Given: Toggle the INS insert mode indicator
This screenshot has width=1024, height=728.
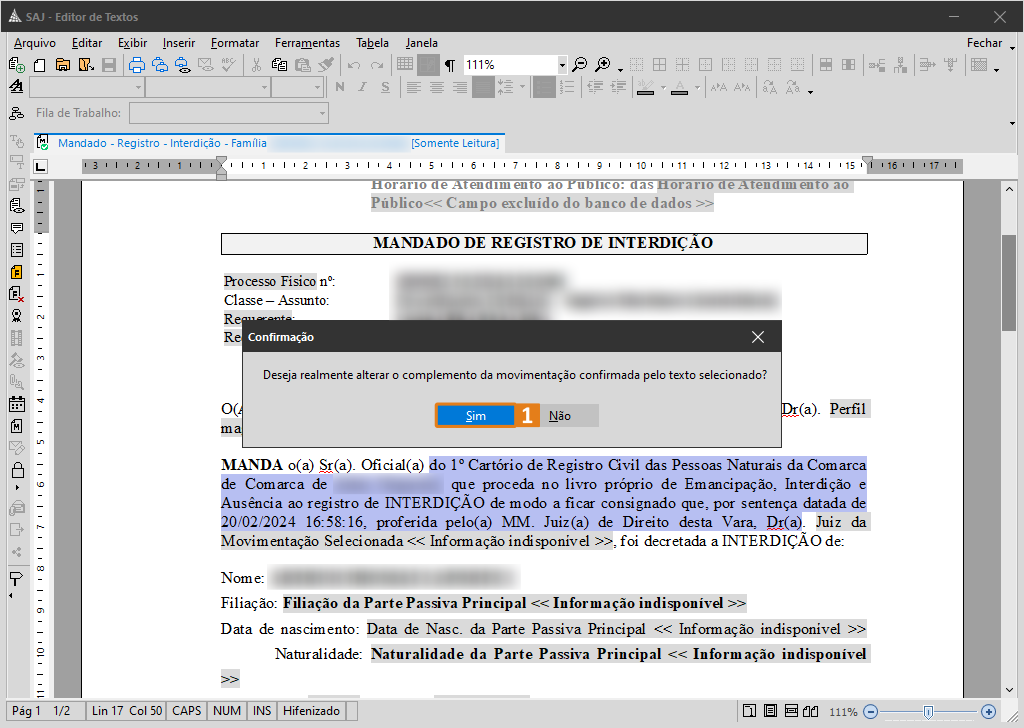Looking at the screenshot, I should coord(262,711).
